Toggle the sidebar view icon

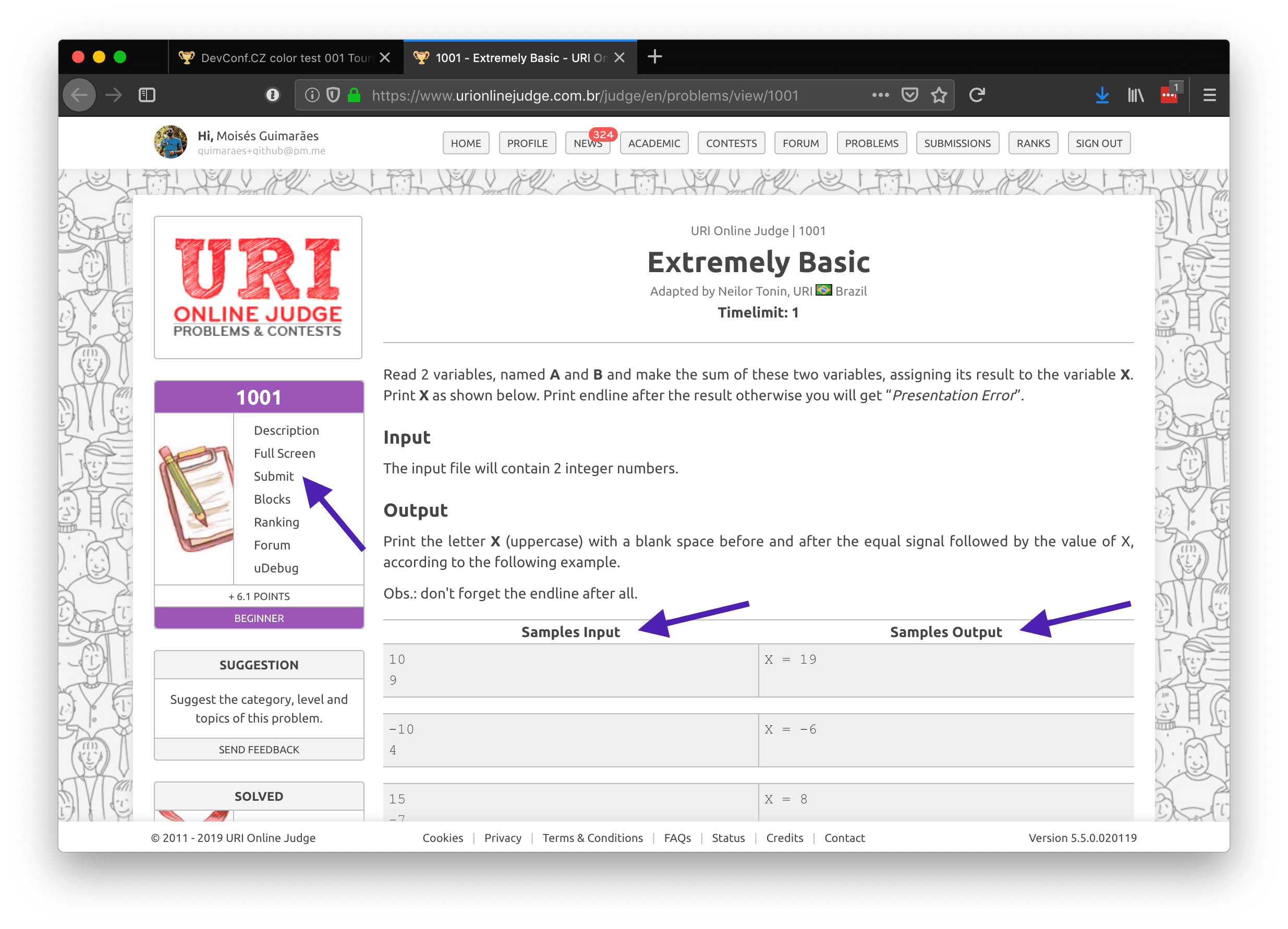[x=147, y=95]
